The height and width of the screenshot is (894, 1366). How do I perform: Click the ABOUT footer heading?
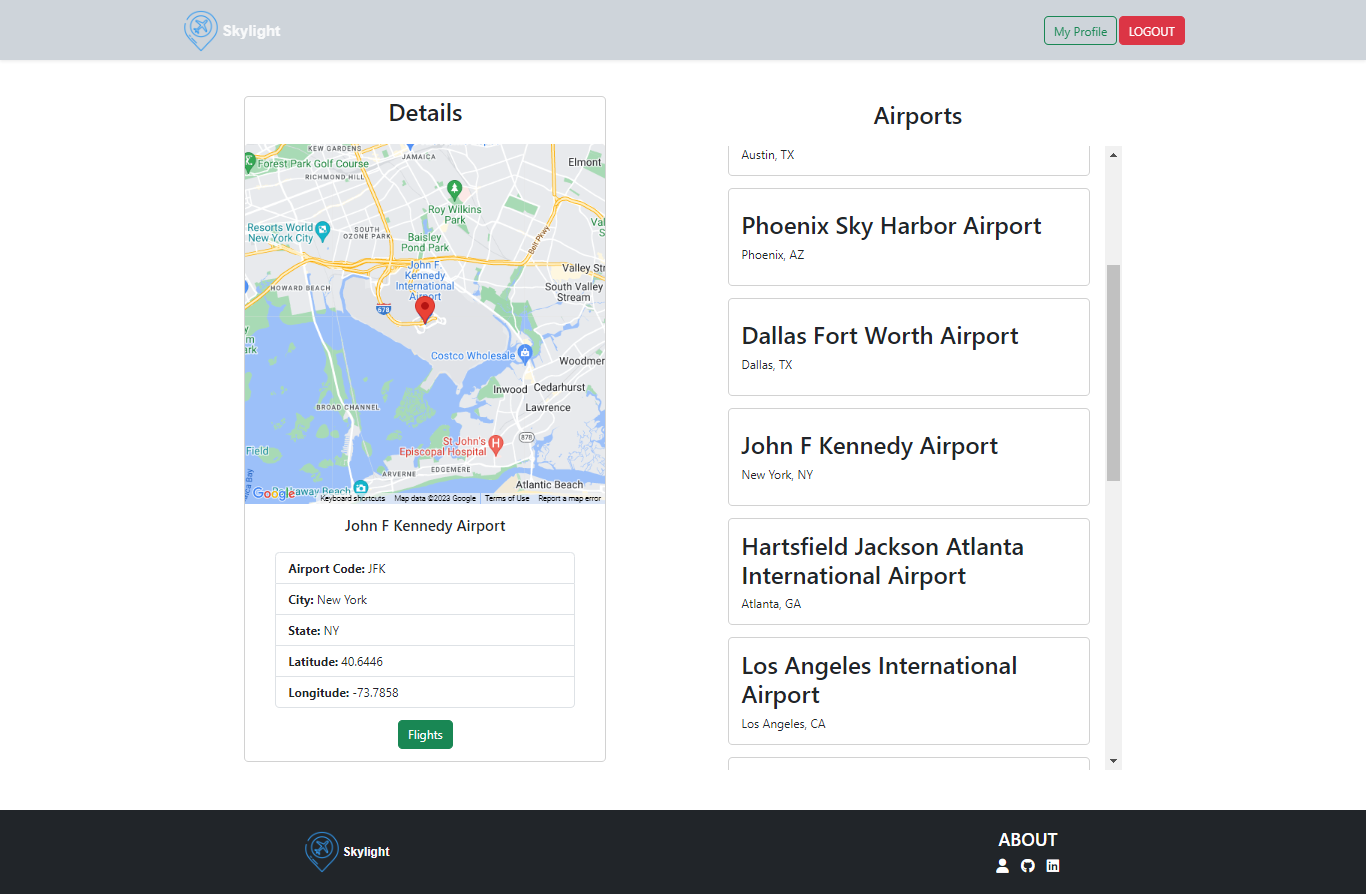1028,840
